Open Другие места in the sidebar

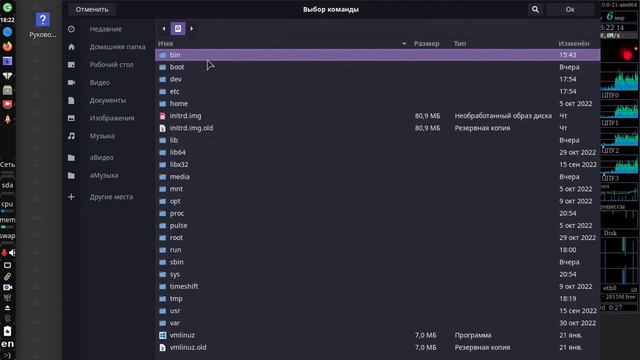(x=111, y=197)
